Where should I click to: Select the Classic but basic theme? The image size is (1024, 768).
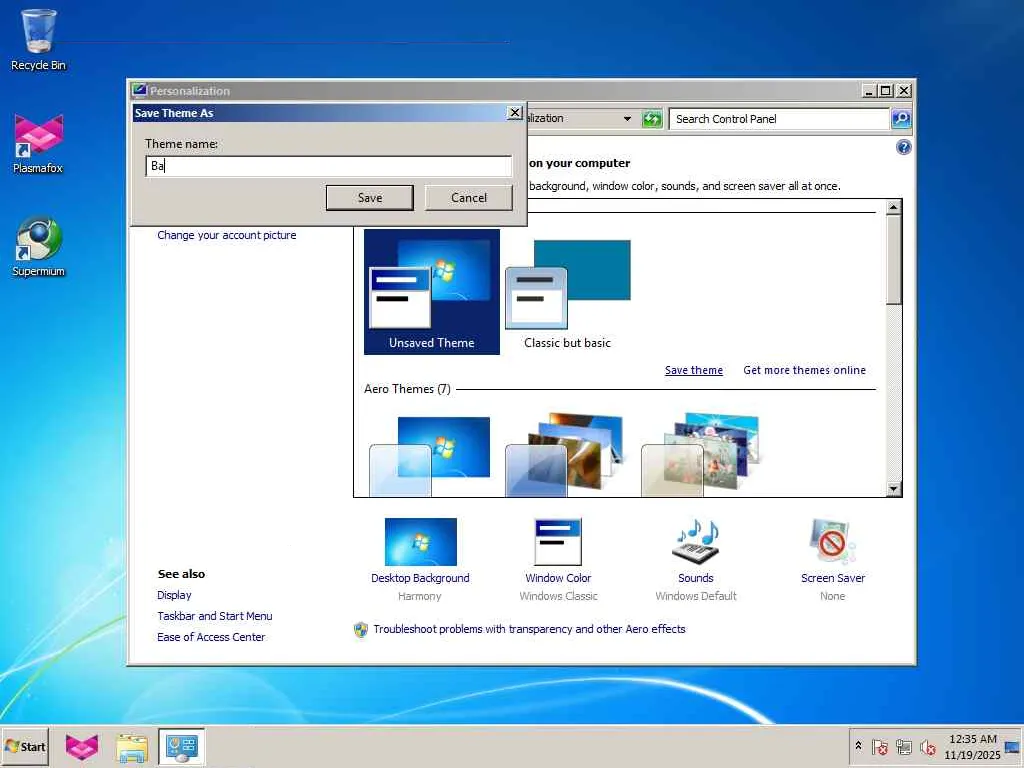pos(568,292)
